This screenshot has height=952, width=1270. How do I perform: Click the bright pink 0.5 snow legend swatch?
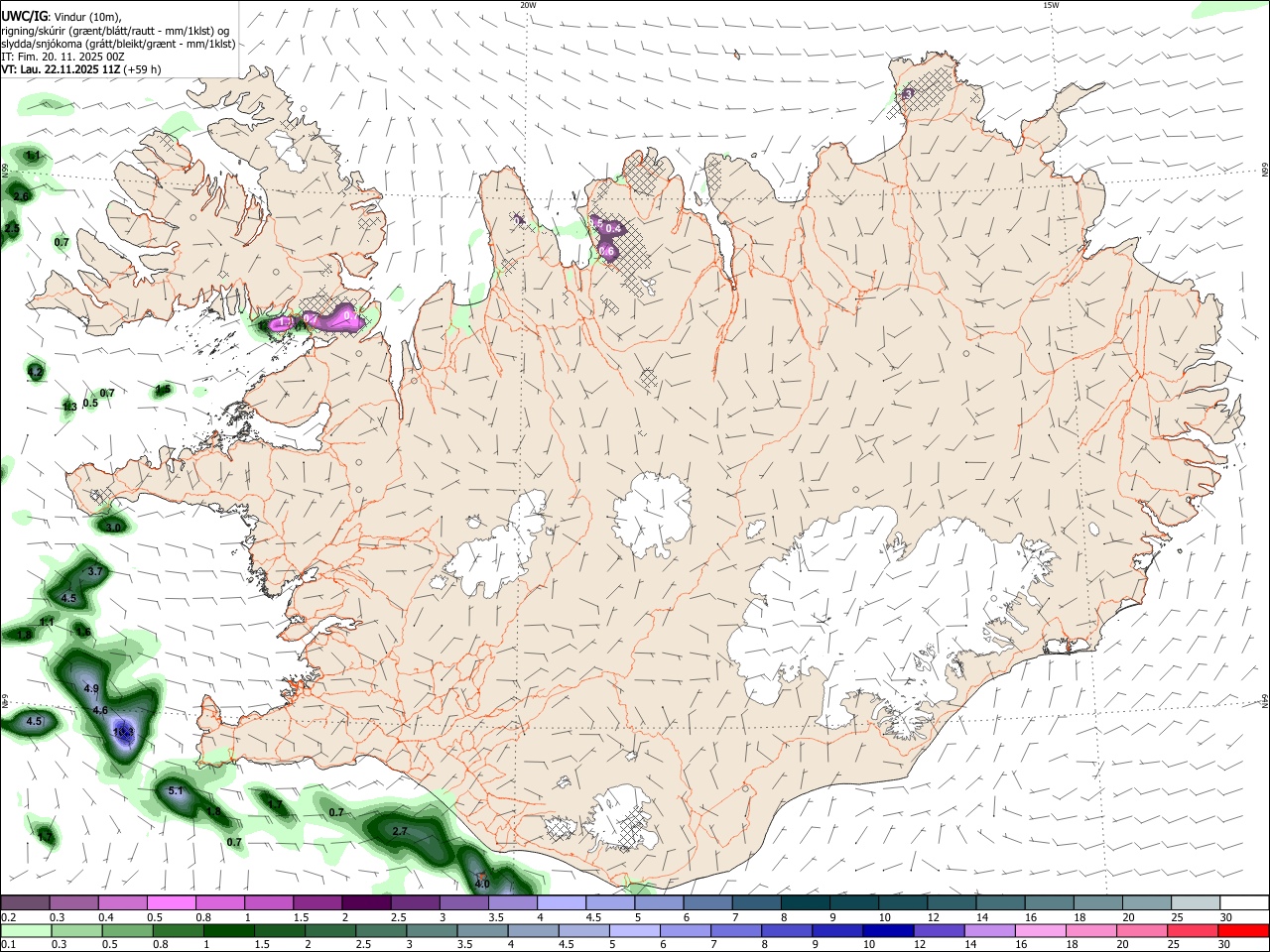coord(171,903)
